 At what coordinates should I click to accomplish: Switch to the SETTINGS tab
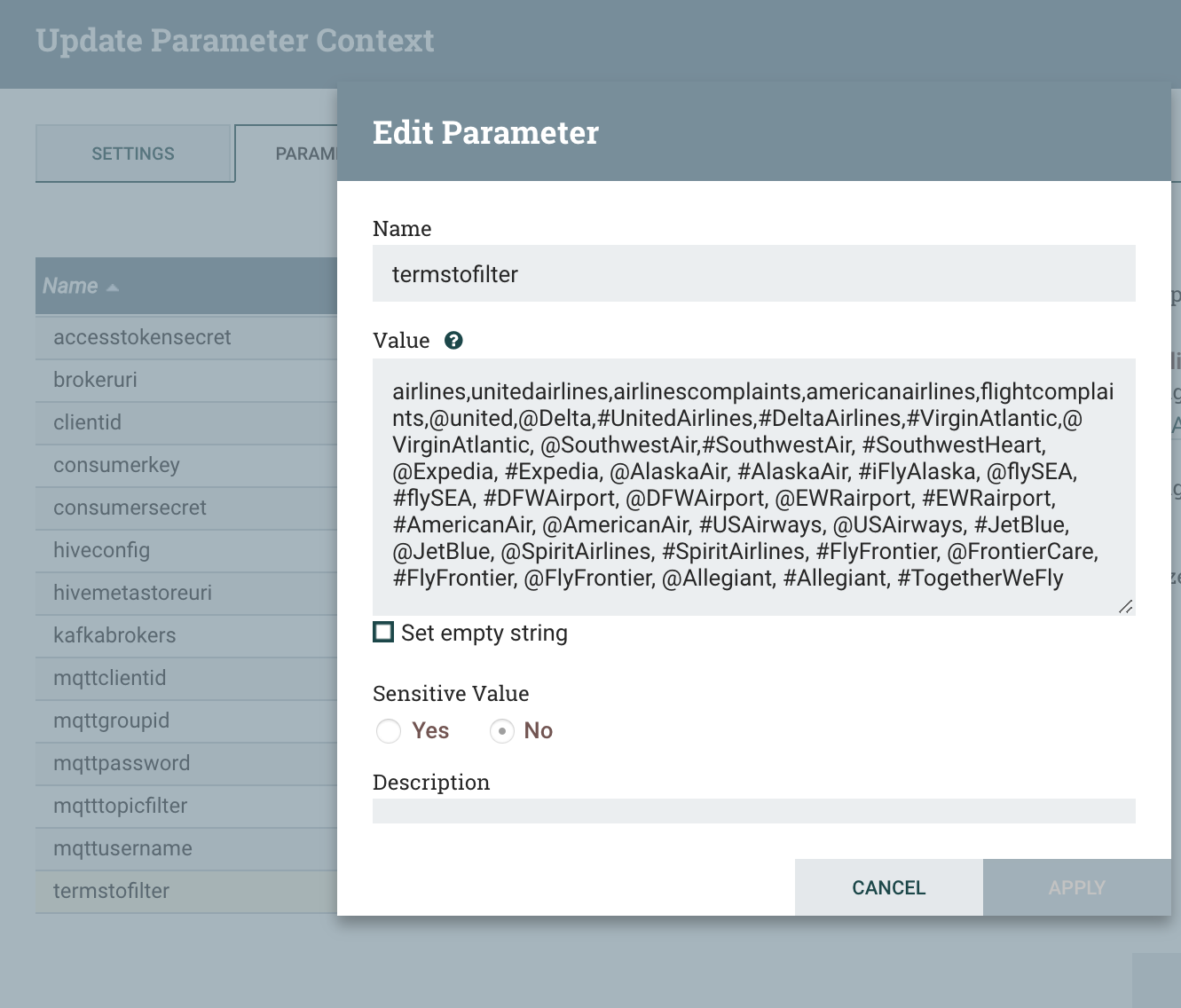point(133,154)
